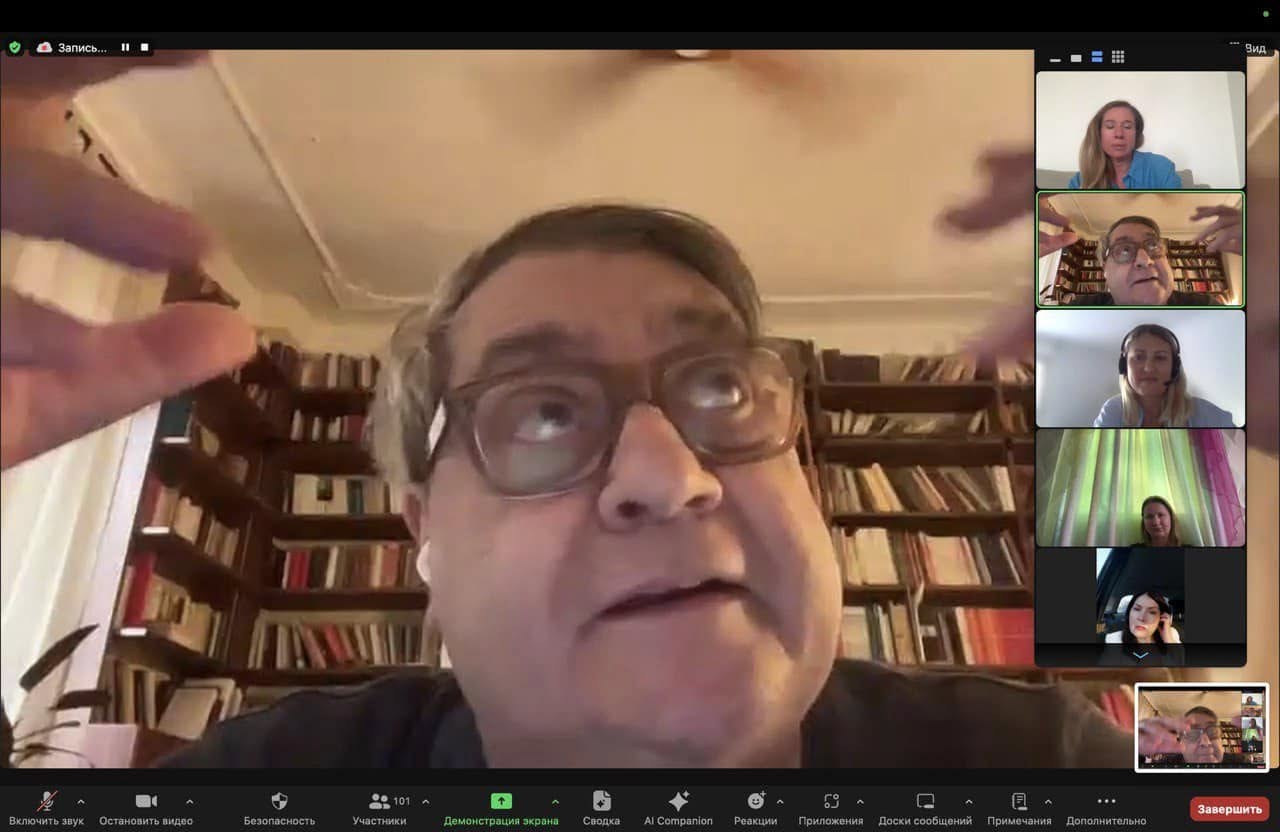
Task: Open the Реакции emoji reactions
Action: [x=756, y=801]
